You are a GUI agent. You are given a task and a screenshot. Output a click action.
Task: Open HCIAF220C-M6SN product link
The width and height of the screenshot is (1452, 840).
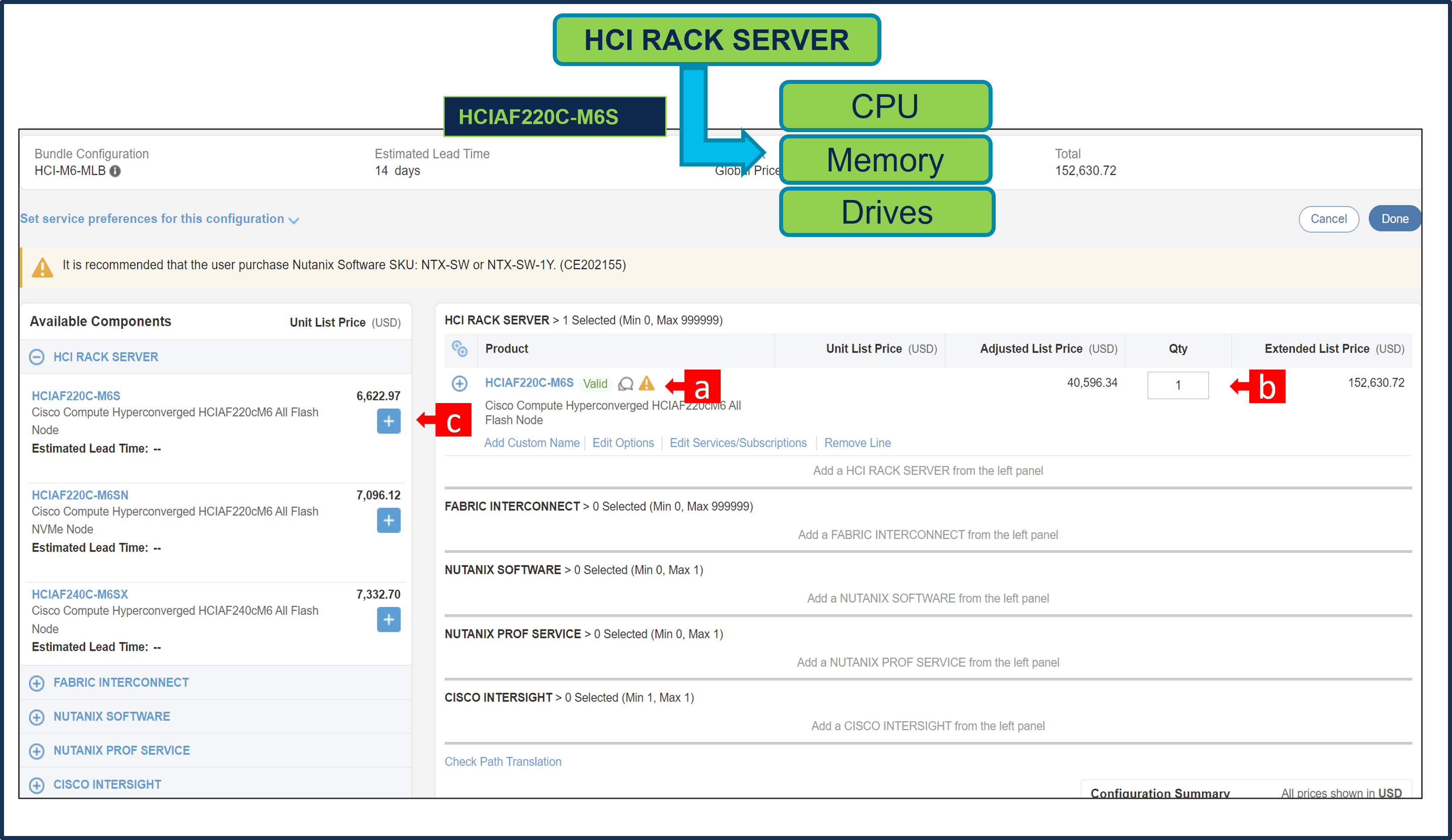pyautogui.click(x=80, y=495)
